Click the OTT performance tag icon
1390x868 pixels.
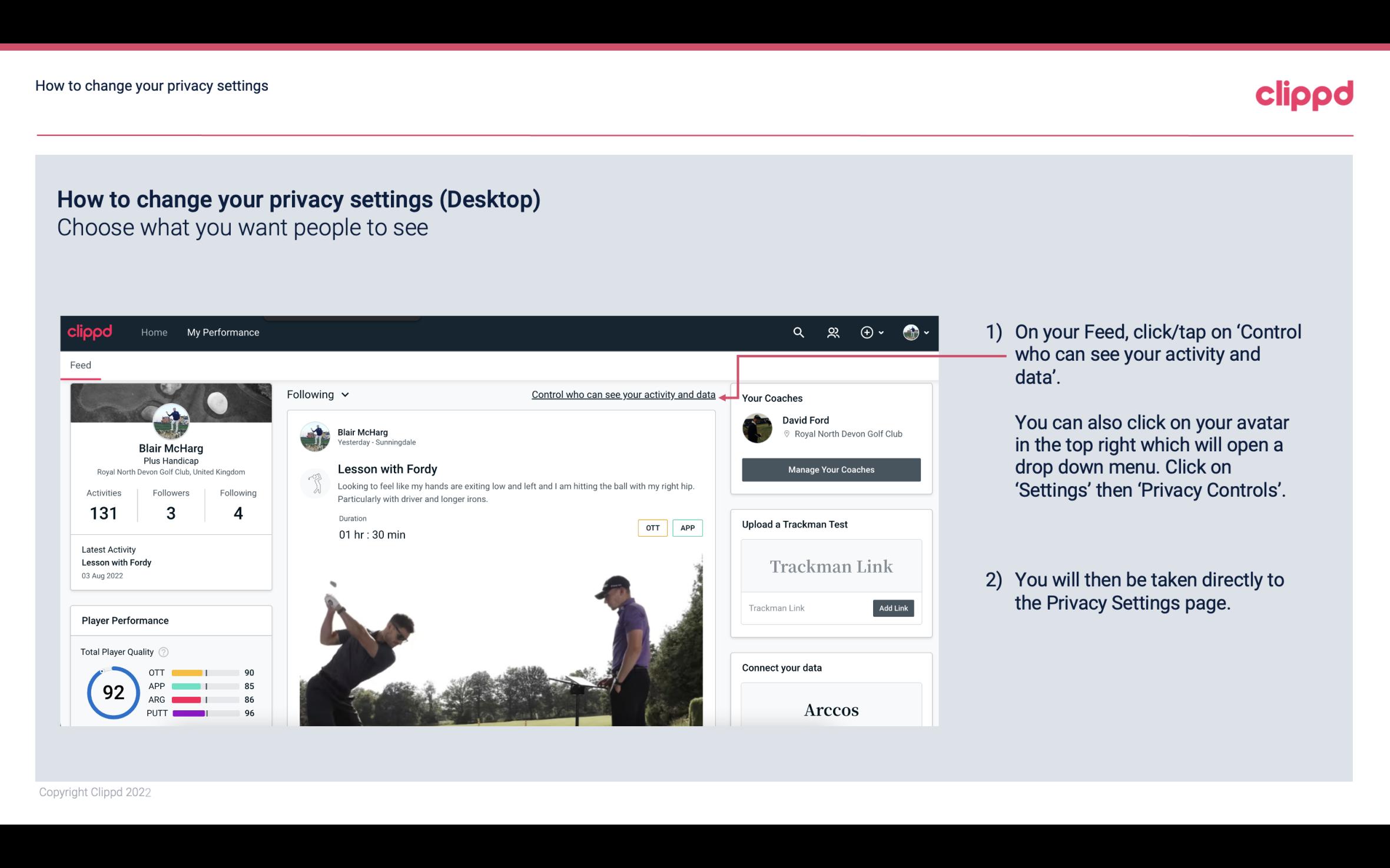point(652,527)
